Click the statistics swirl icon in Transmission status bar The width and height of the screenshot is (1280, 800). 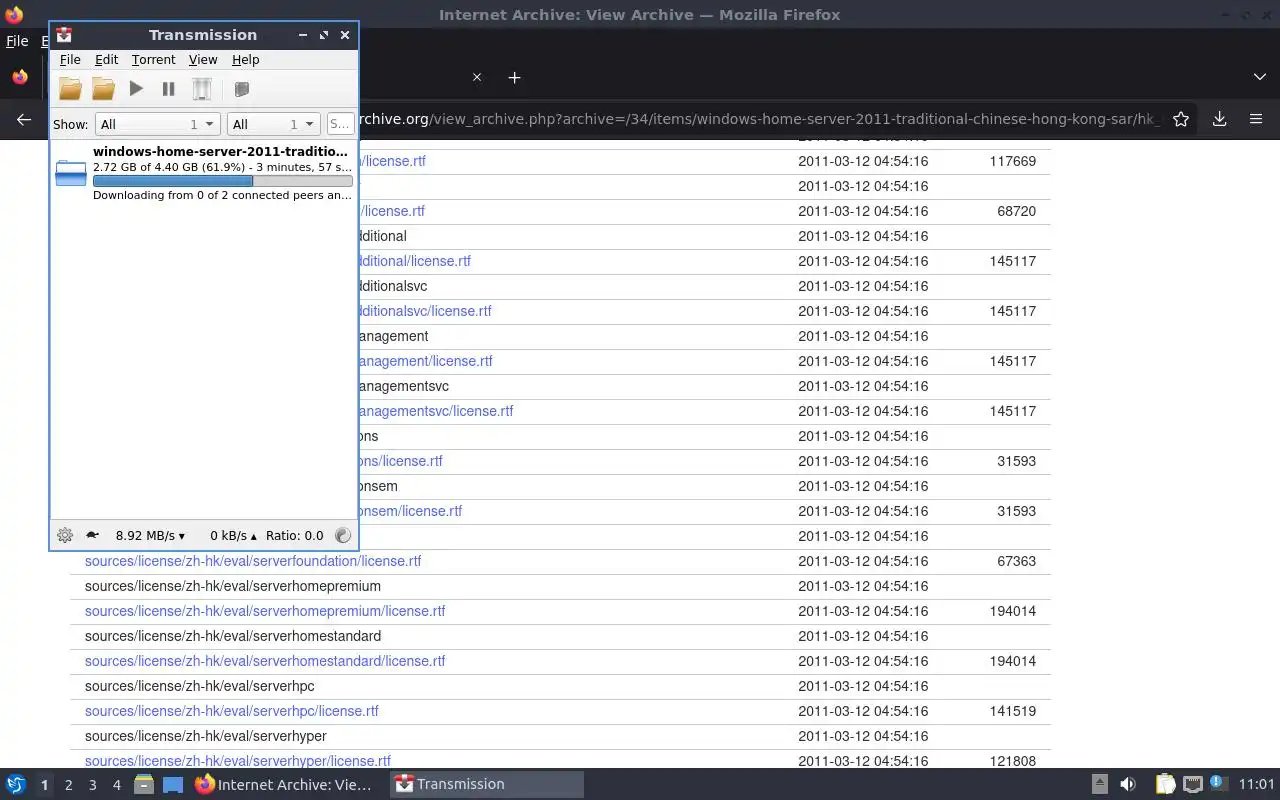[x=342, y=535]
